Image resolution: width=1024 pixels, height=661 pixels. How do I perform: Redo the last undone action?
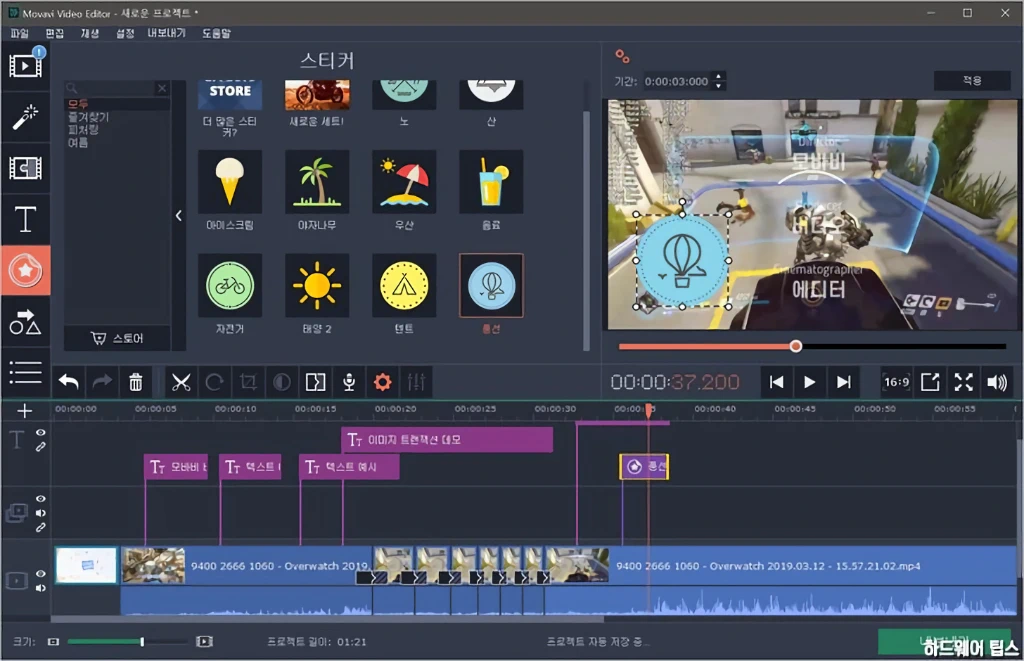click(102, 382)
